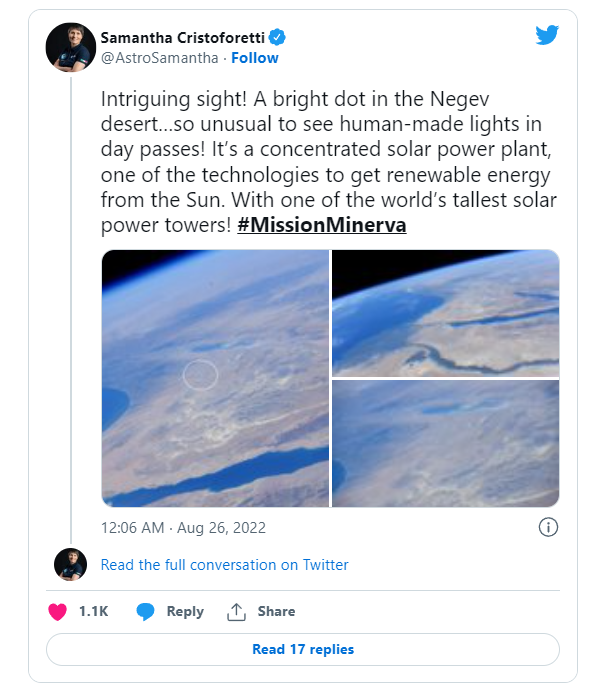
Task: Open the @AstroSamantha handle
Action: pos(160,58)
